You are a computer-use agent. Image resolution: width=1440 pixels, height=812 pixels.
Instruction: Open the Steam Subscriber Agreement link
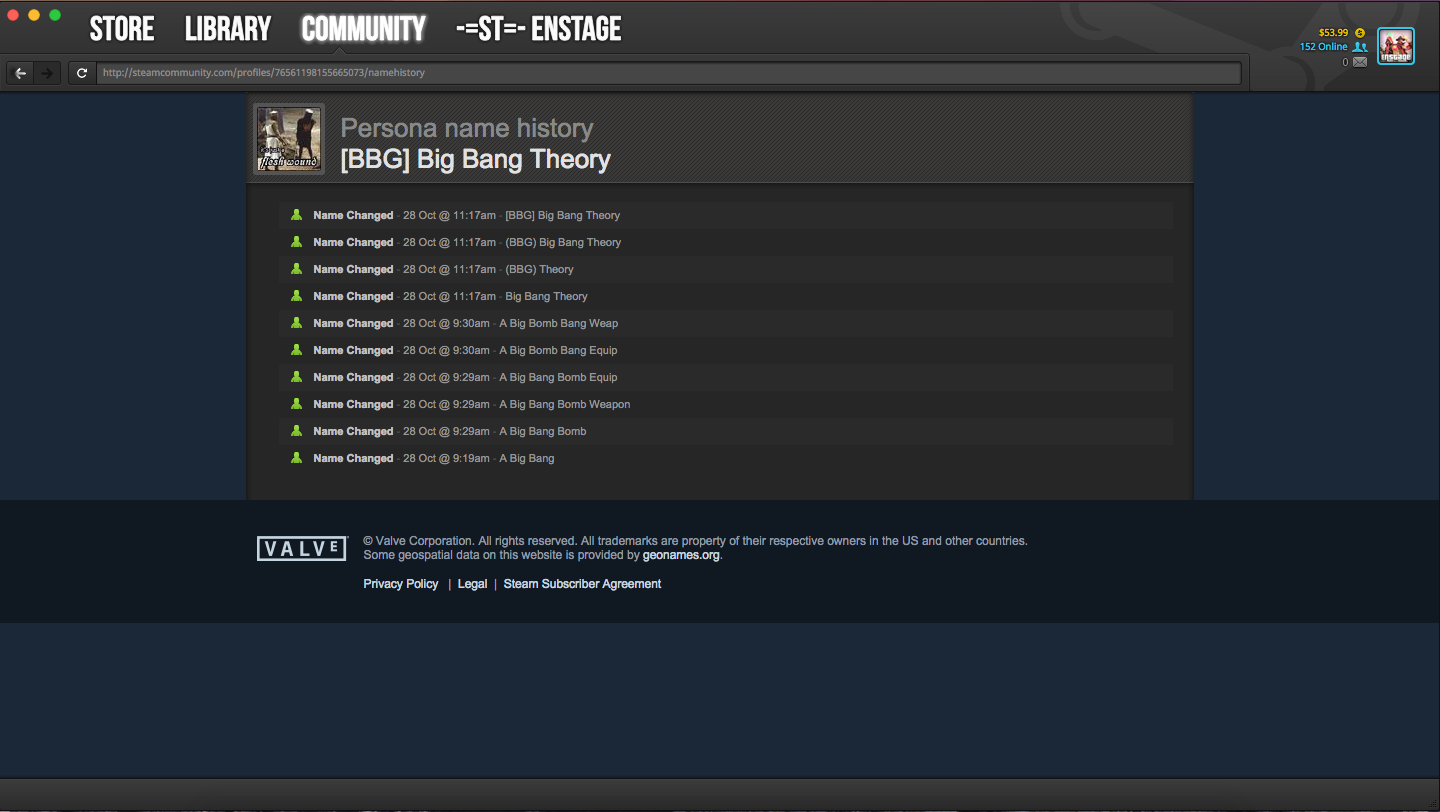[x=582, y=584]
